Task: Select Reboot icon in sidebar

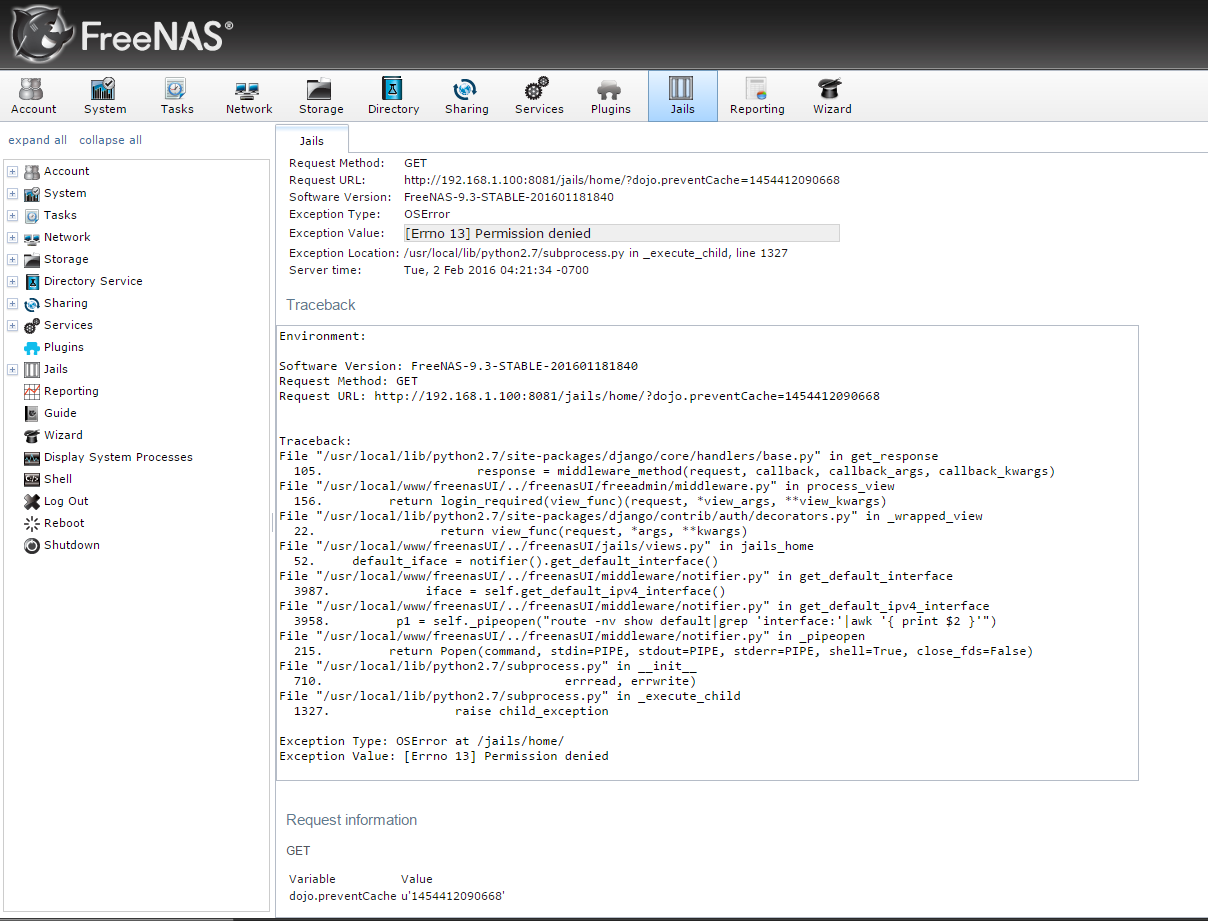Action: pos(32,524)
